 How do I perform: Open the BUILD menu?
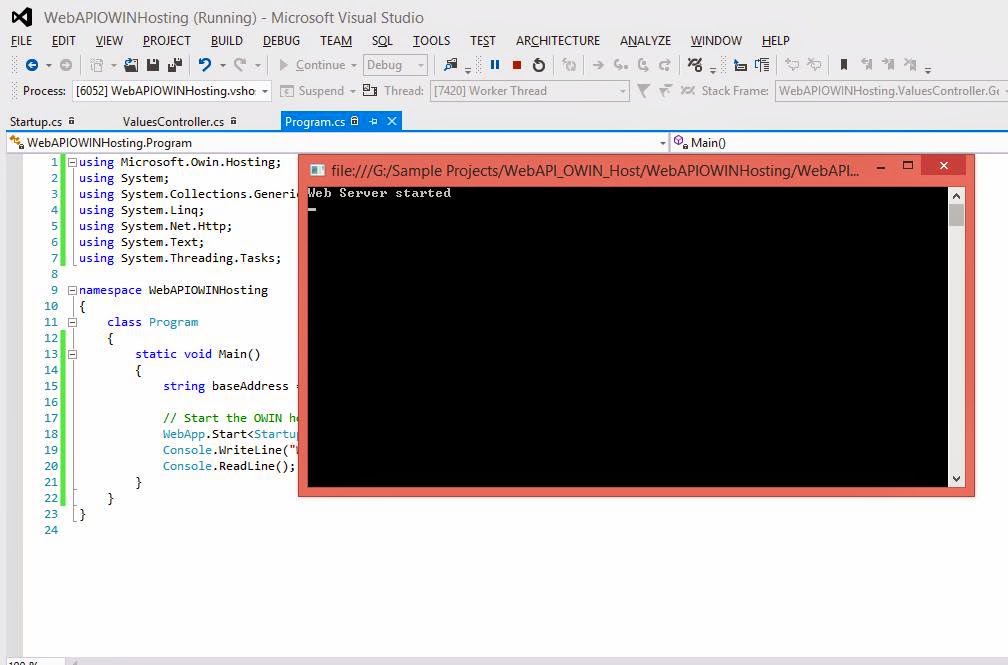(227, 41)
